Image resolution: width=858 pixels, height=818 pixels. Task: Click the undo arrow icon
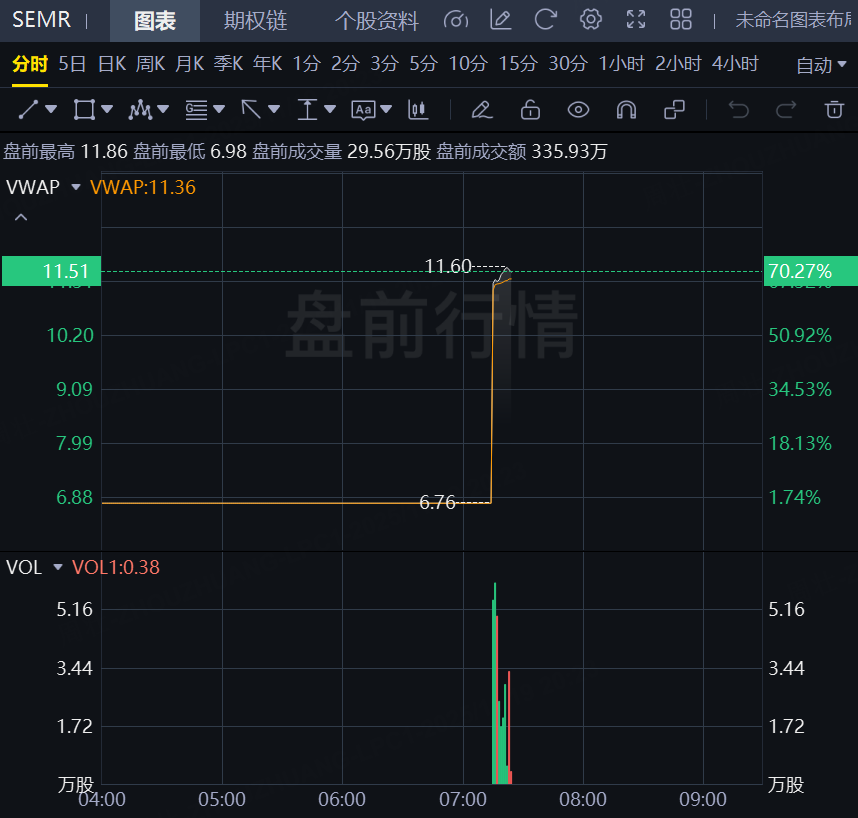[739, 109]
